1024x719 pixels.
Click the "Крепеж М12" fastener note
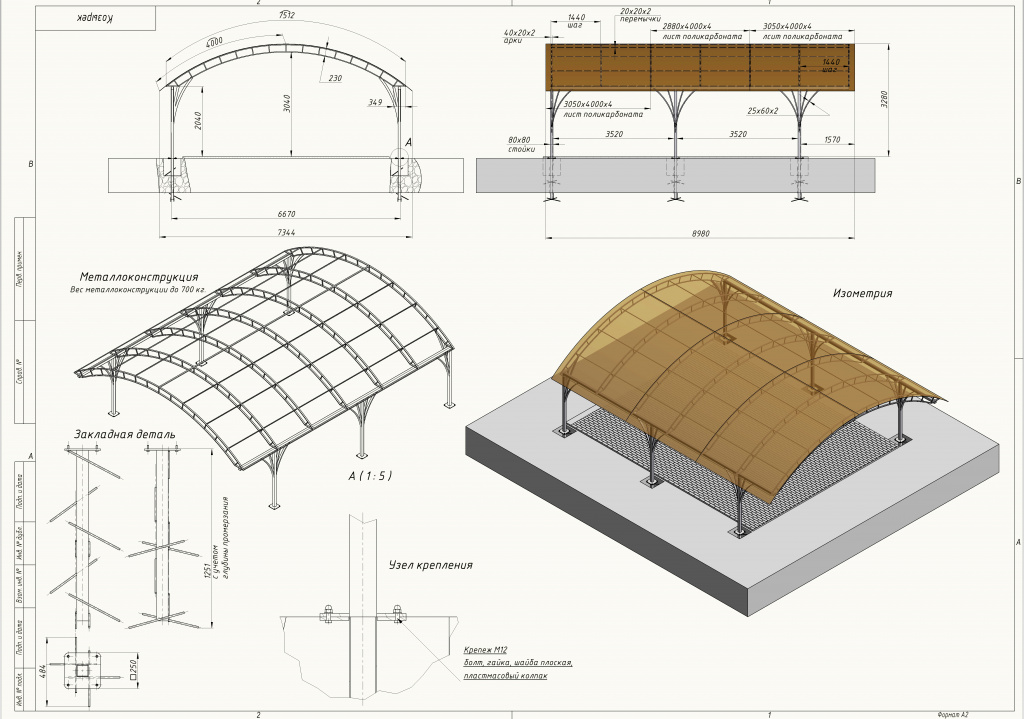(x=486, y=649)
